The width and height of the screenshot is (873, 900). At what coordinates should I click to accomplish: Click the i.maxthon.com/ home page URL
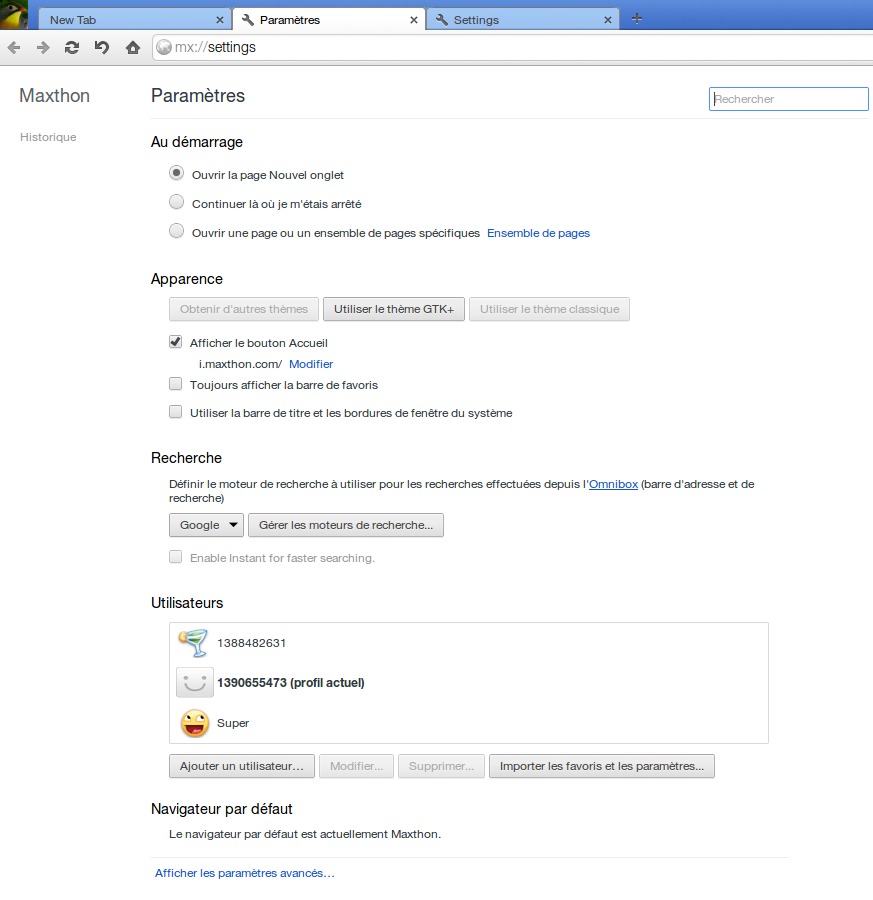pyautogui.click(x=240, y=364)
